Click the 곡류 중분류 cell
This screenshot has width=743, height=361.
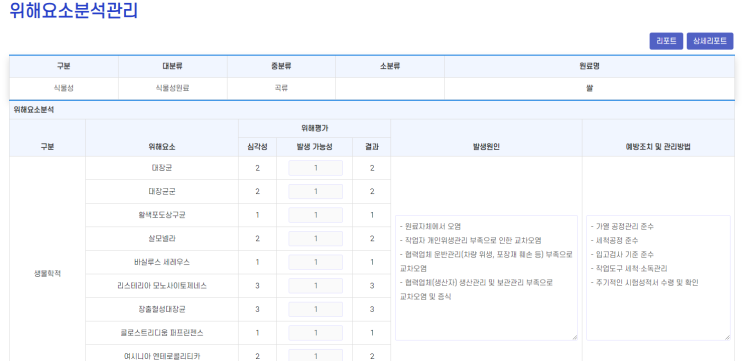click(x=281, y=88)
